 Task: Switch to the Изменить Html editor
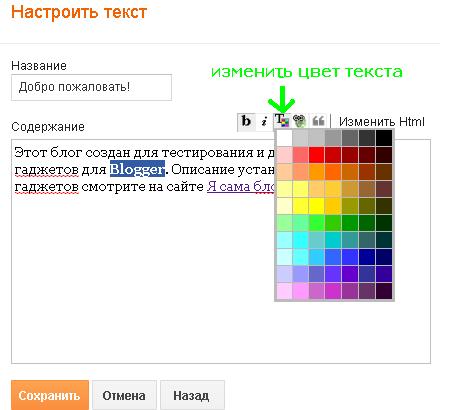[x=382, y=122]
